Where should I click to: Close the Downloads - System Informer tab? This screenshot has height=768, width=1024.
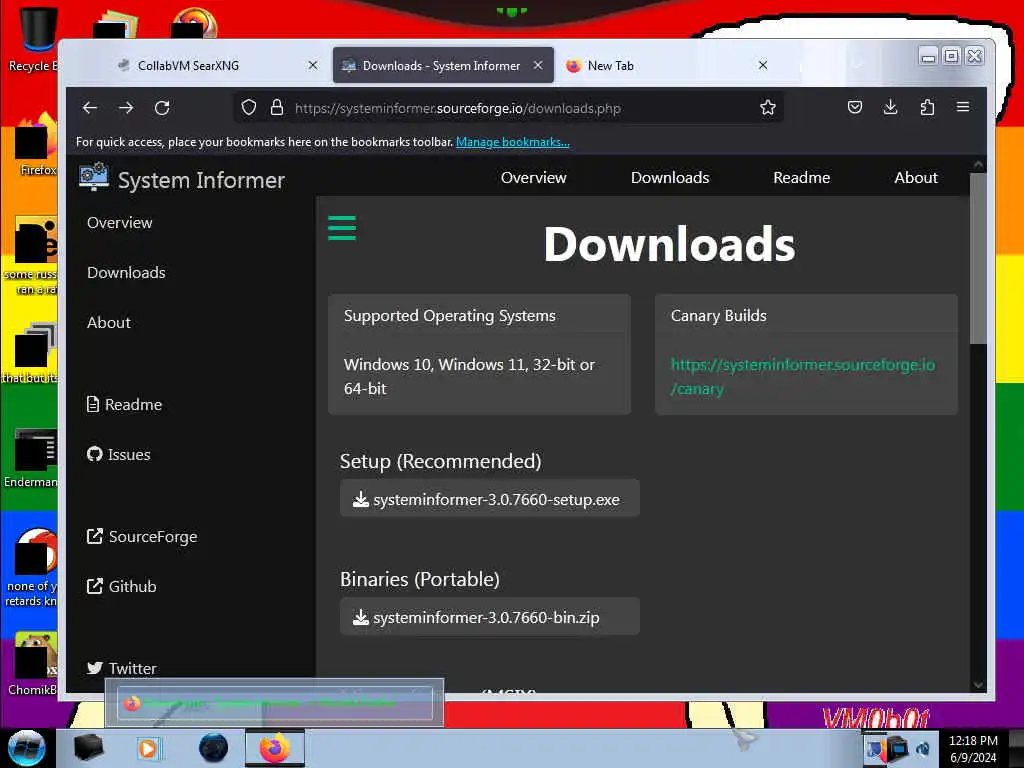[537, 65]
